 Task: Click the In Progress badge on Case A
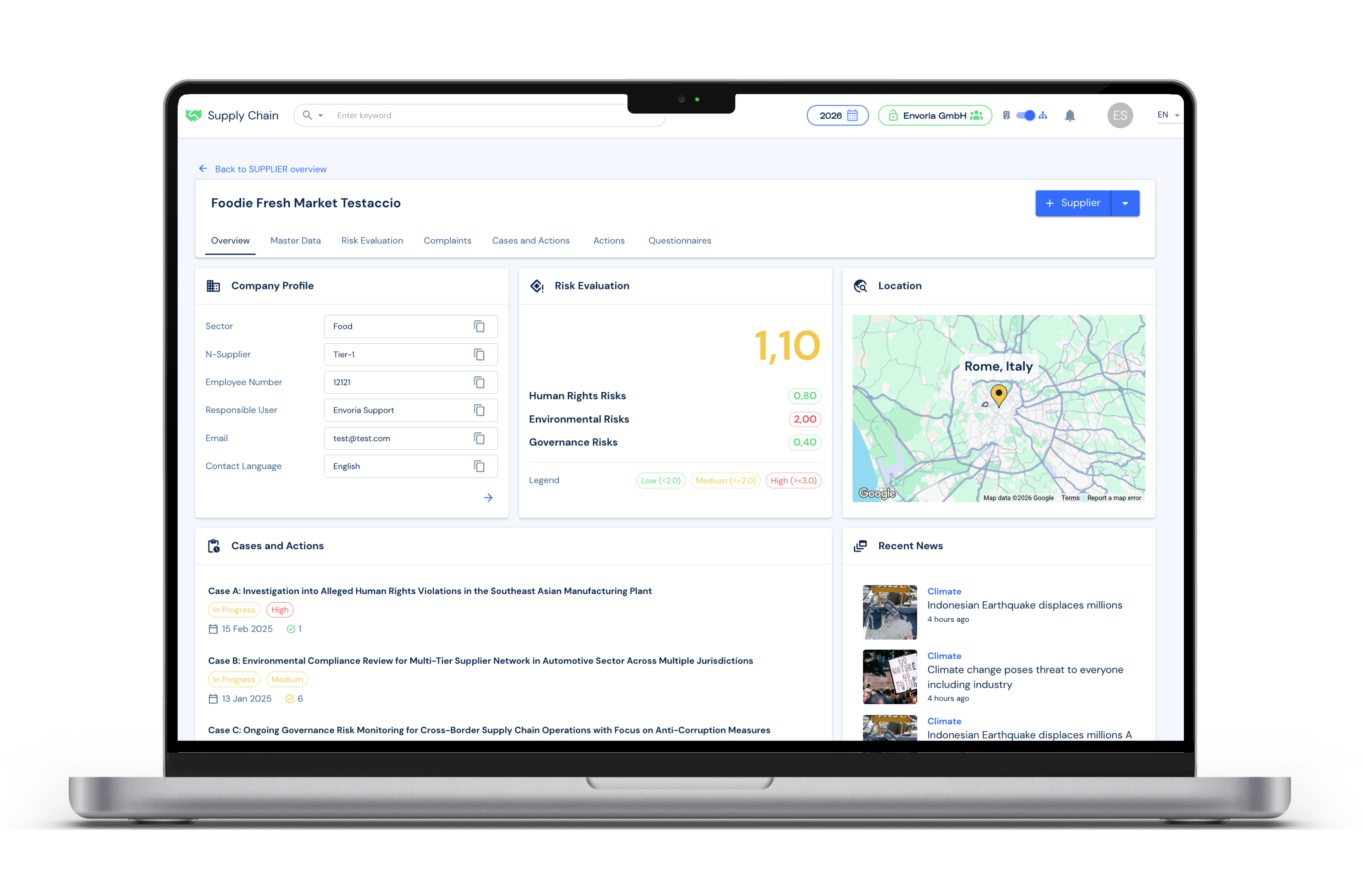point(234,610)
